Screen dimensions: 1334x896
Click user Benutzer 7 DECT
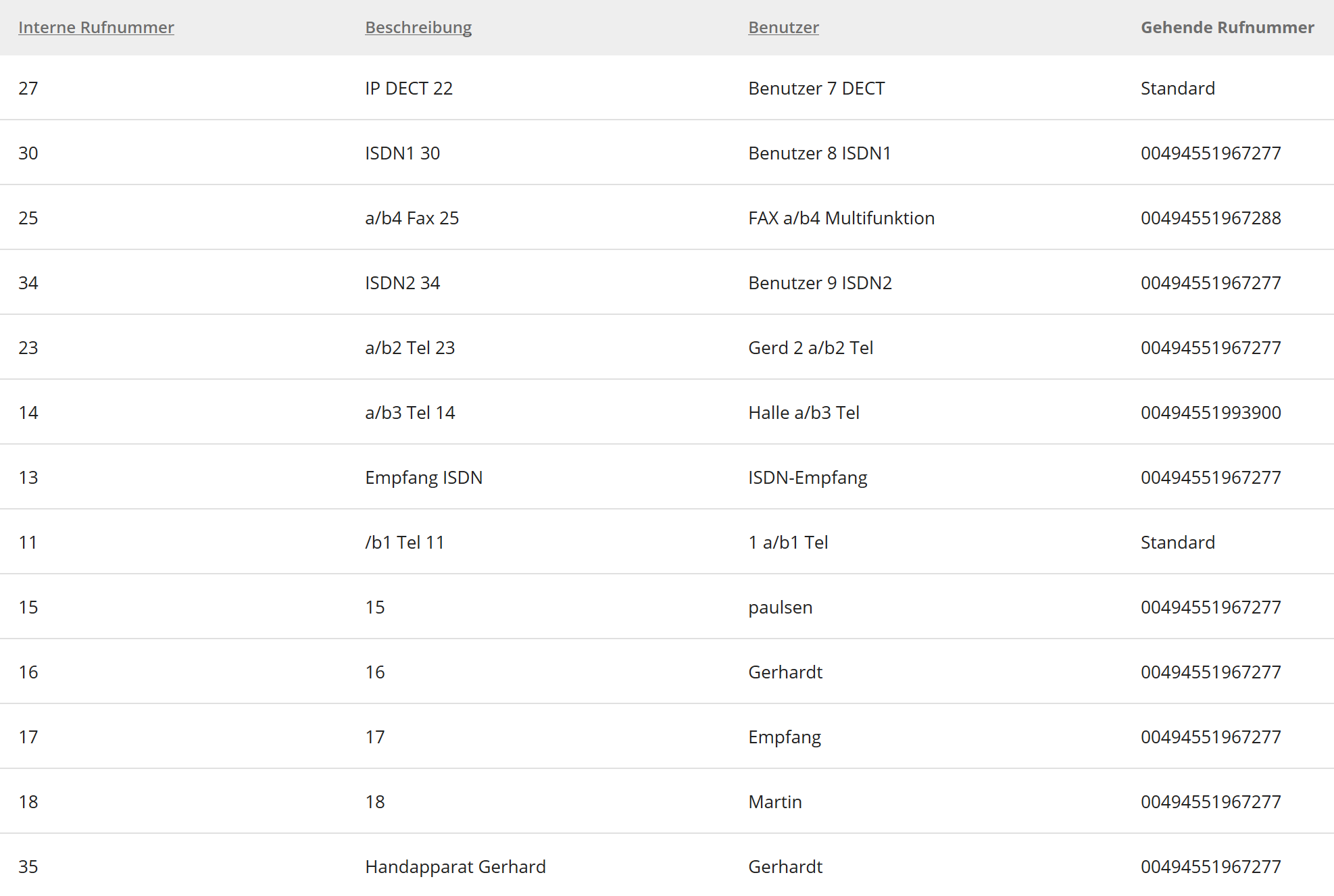816,89
